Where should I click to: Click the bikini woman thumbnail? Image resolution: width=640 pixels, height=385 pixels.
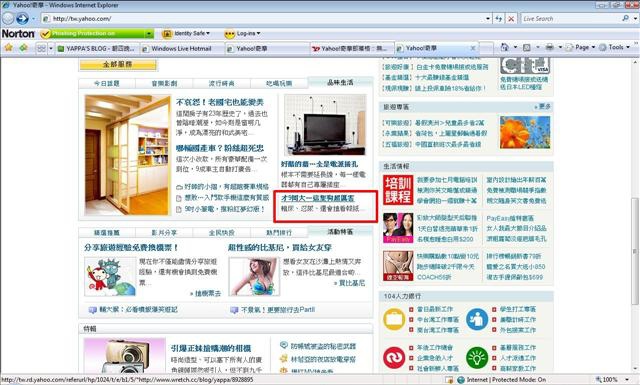coord(255,276)
